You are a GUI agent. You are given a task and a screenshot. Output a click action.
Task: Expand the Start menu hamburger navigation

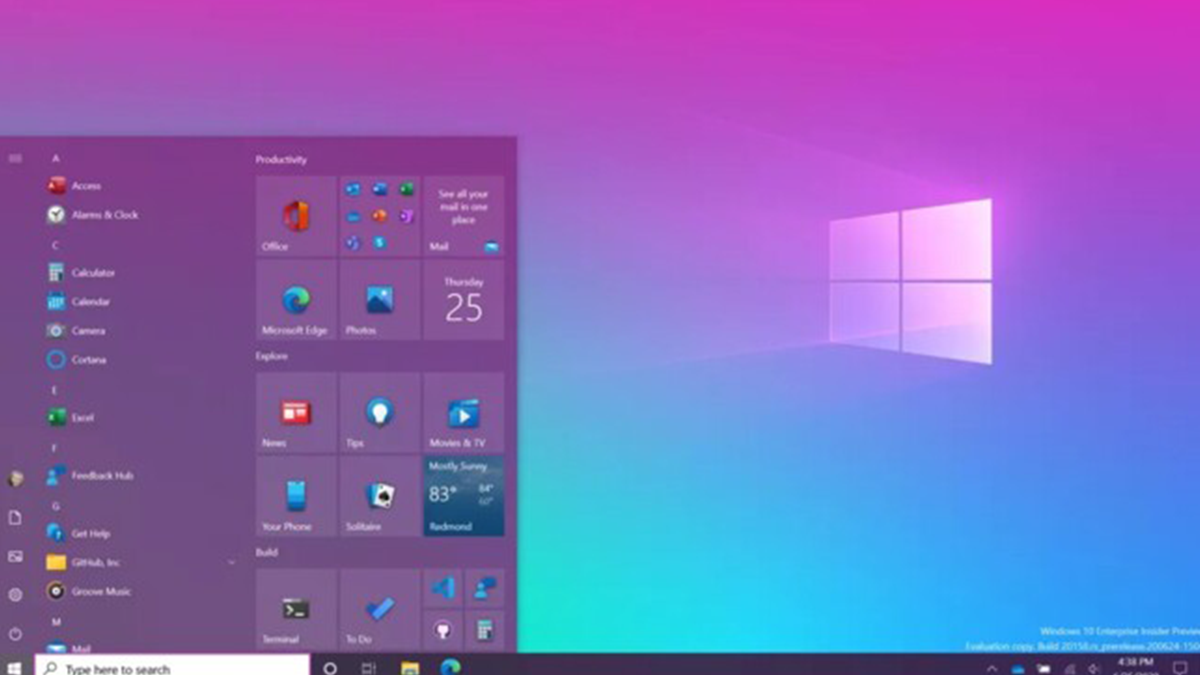(x=15, y=157)
